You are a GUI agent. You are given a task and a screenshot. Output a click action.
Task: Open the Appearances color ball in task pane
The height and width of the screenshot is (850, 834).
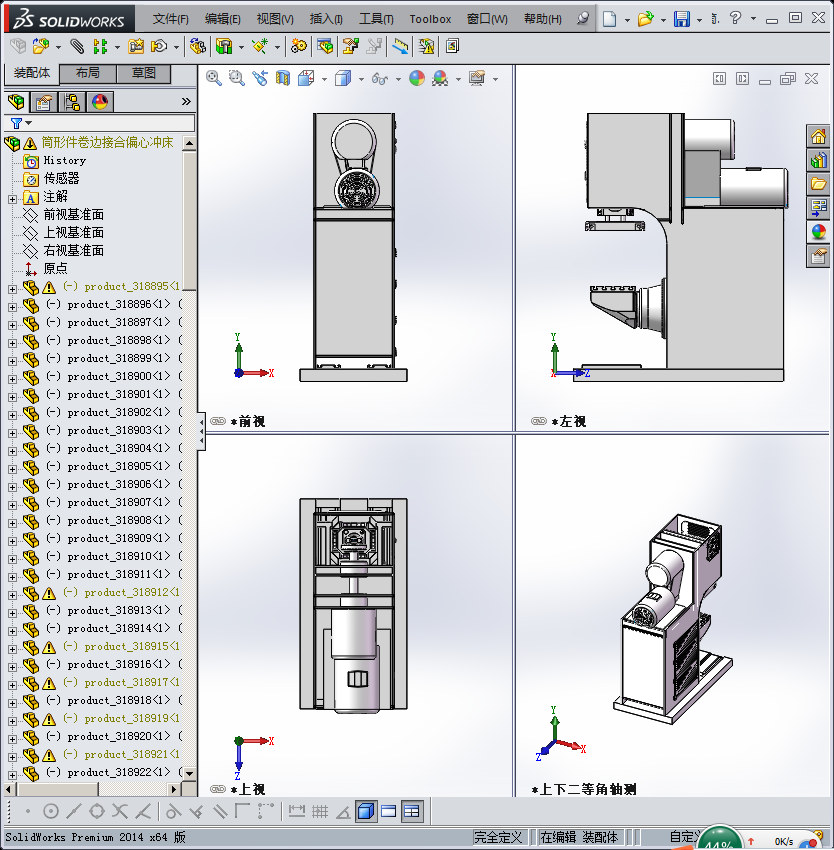coord(818,232)
